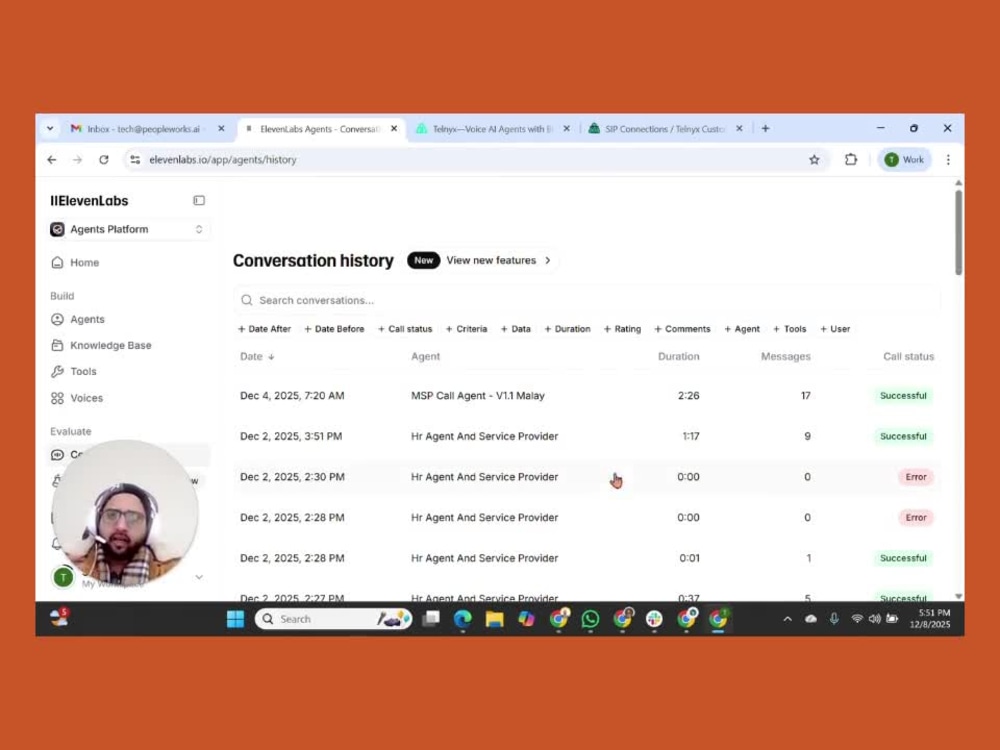1000x750 pixels.
Task: Open the Windows Start menu
Action: [235, 619]
